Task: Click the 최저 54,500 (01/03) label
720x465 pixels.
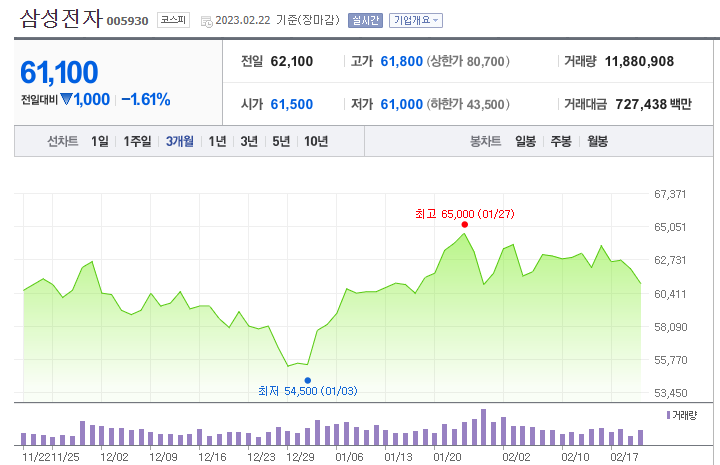Action: (308, 391)
